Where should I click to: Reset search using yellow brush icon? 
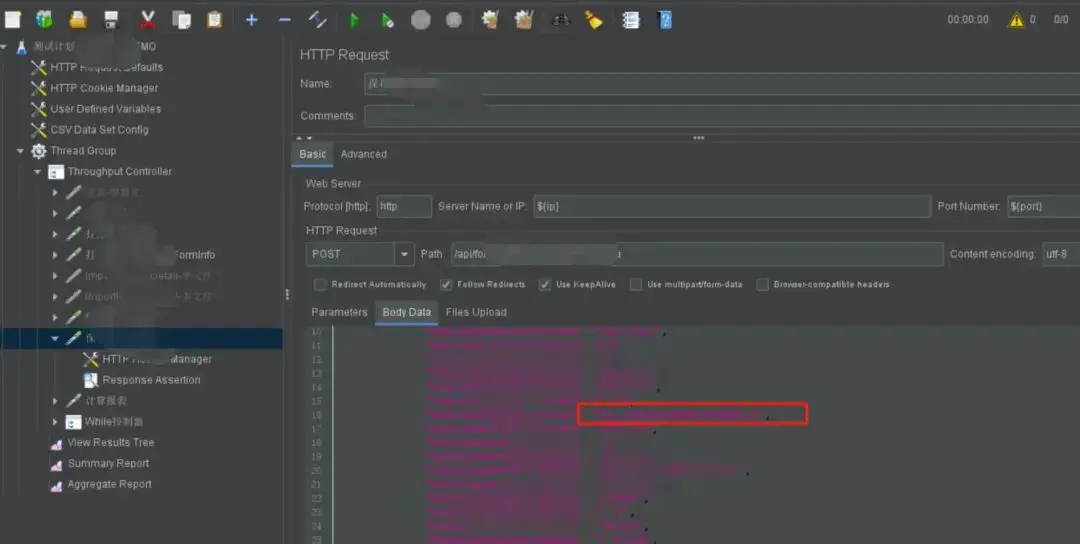point(594,20)
